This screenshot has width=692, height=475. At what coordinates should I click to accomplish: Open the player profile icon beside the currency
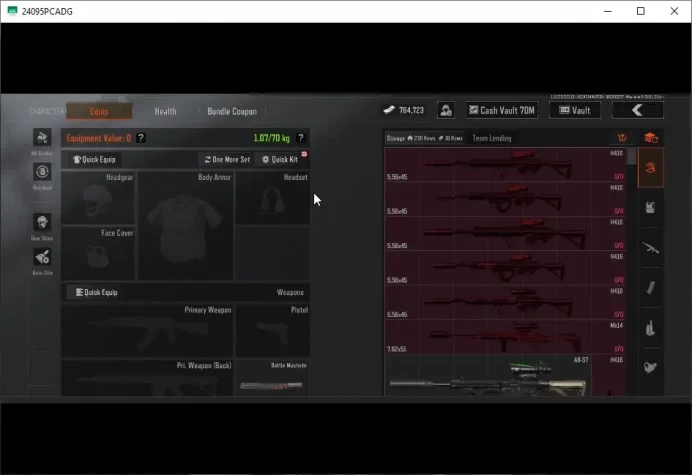pyautogui.click(x=446, y=110)
